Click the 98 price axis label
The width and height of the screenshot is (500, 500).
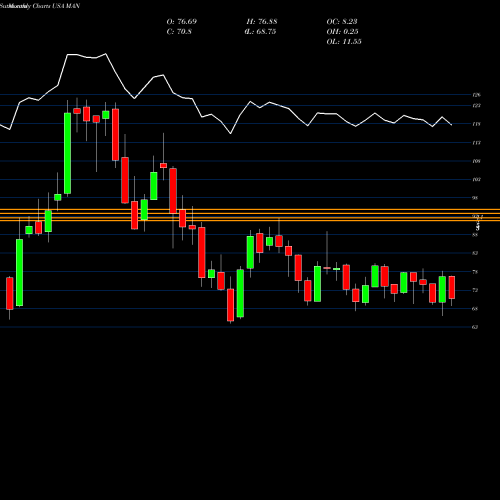point(475,198)
